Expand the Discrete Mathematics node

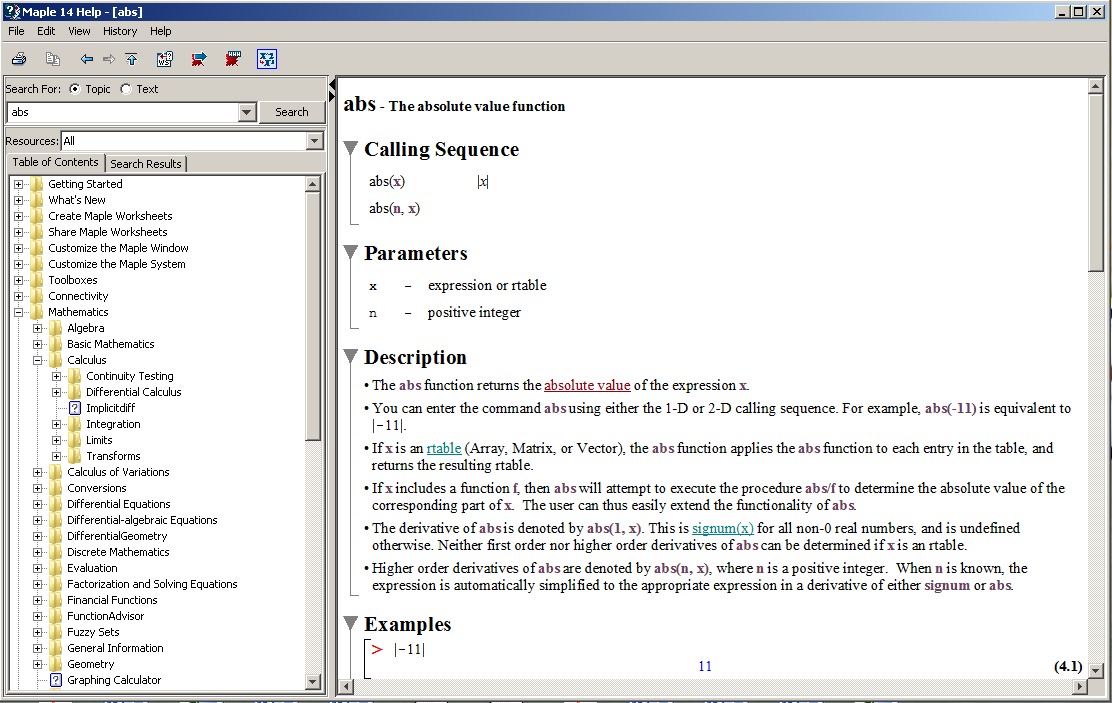pos(38,553)
